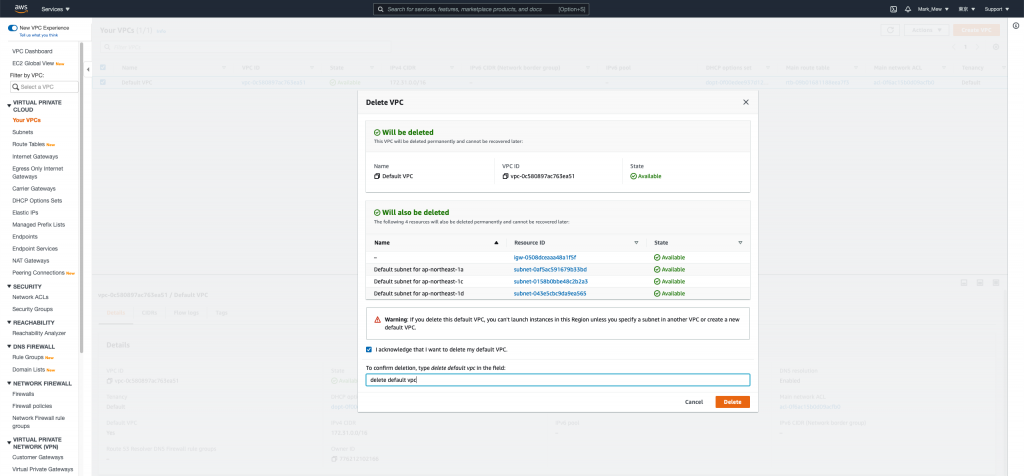Open the Support dropdown menu
Image resolution: width=1024 pixels, height=476 pixels.
(x=996, y=9)
